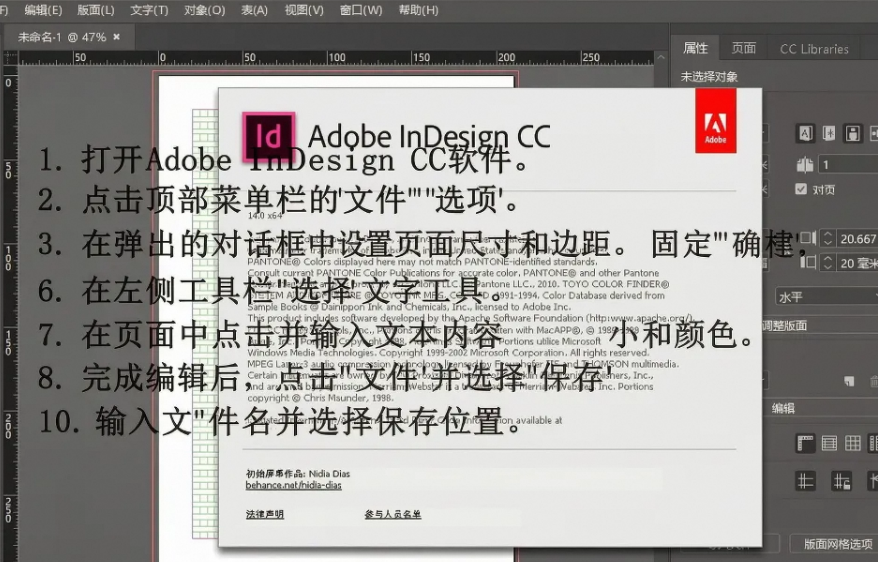
Task: Open the 水平 direction dropdown
Action: point(826,297)
